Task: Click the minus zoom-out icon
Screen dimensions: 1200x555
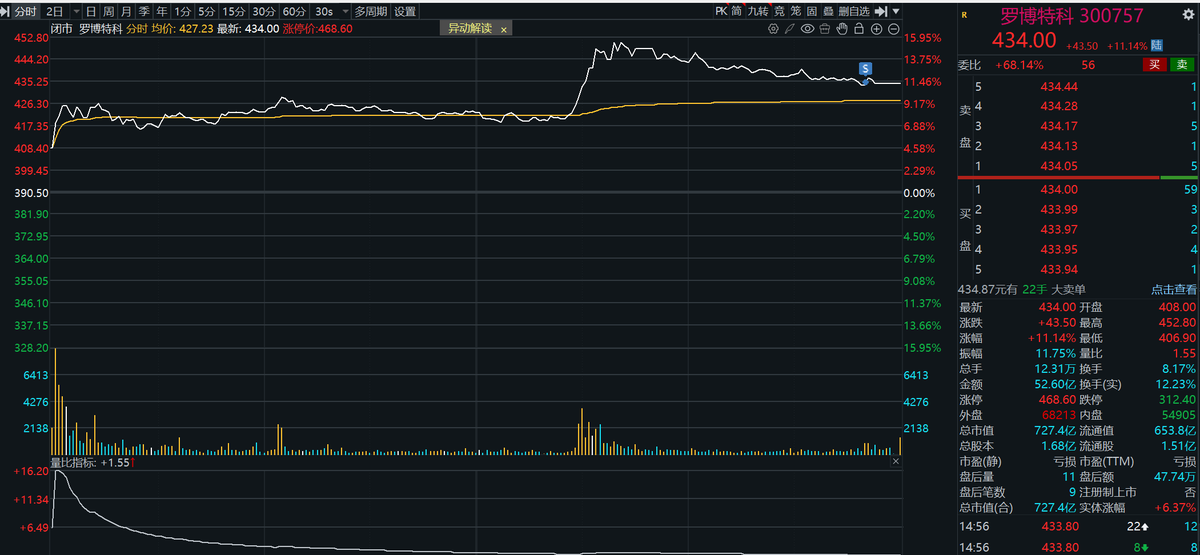Action: [893, 29]
